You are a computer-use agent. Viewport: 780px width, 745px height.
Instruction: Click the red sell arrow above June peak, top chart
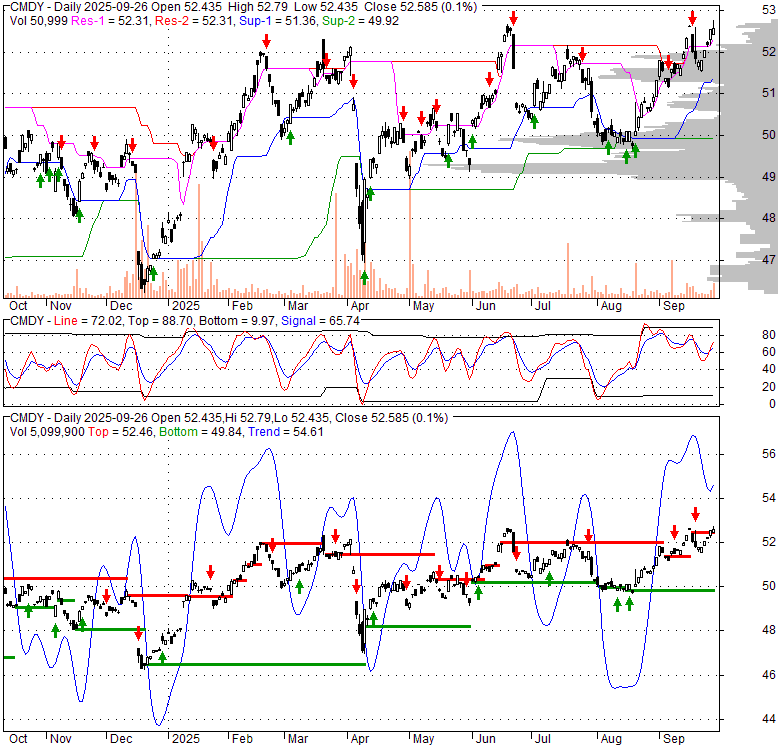[513, 18]
